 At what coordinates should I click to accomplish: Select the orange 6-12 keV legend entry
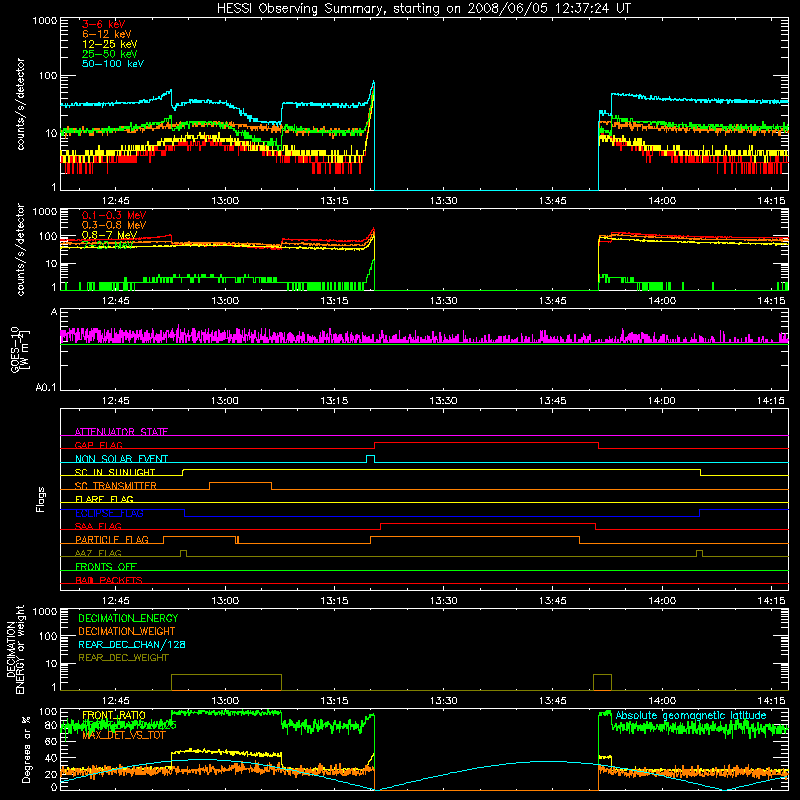point(107,34)
